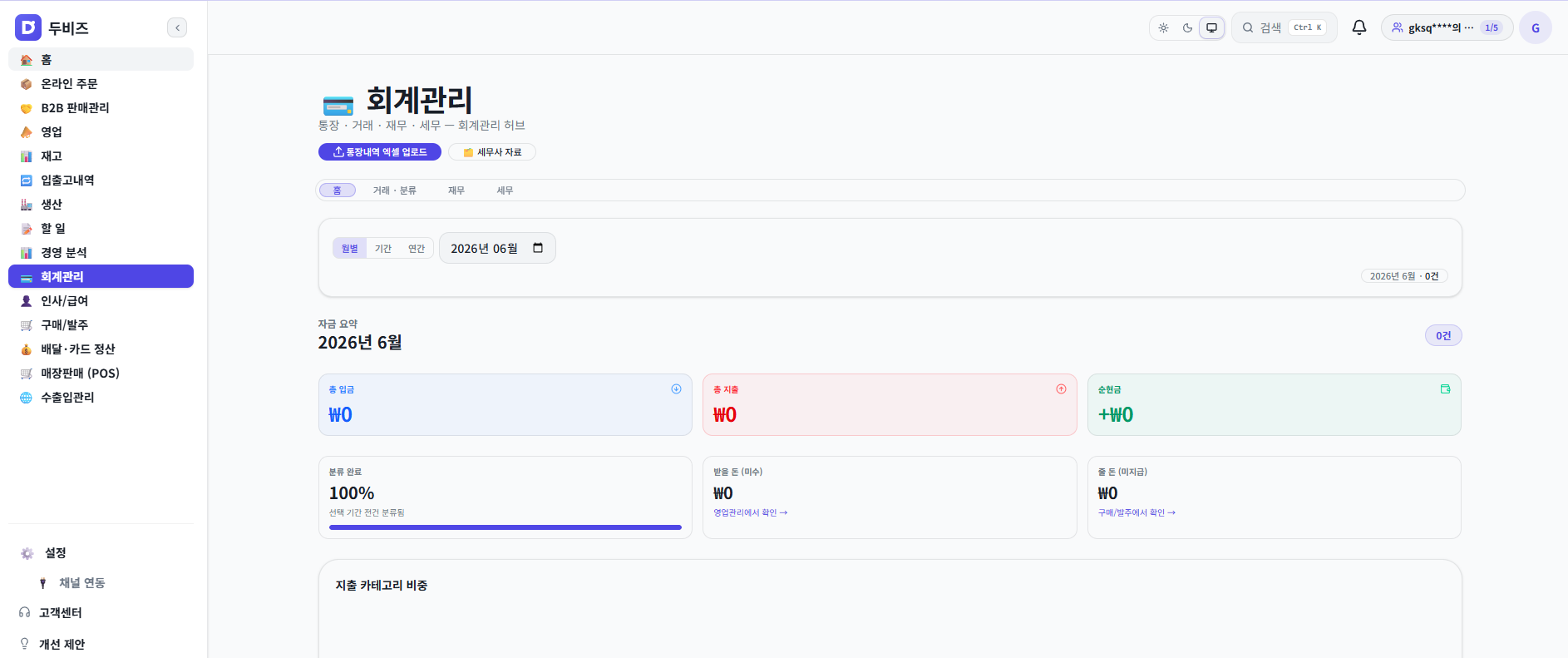This screenshot has width=1568, height=658.
Task: Click wallet icon on 순현금 card
Action: coord(1445,388)
